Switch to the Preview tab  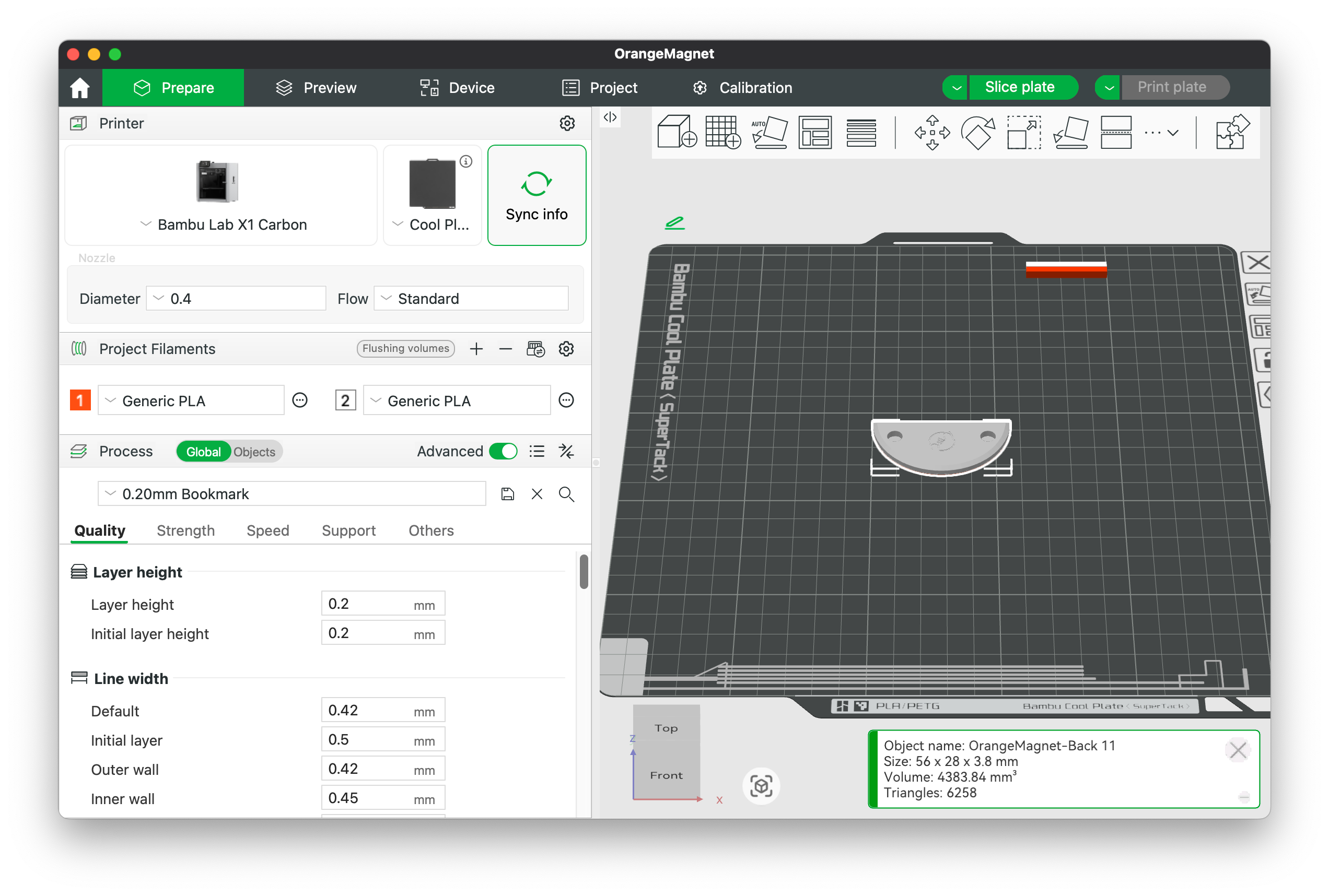[316, 87]
